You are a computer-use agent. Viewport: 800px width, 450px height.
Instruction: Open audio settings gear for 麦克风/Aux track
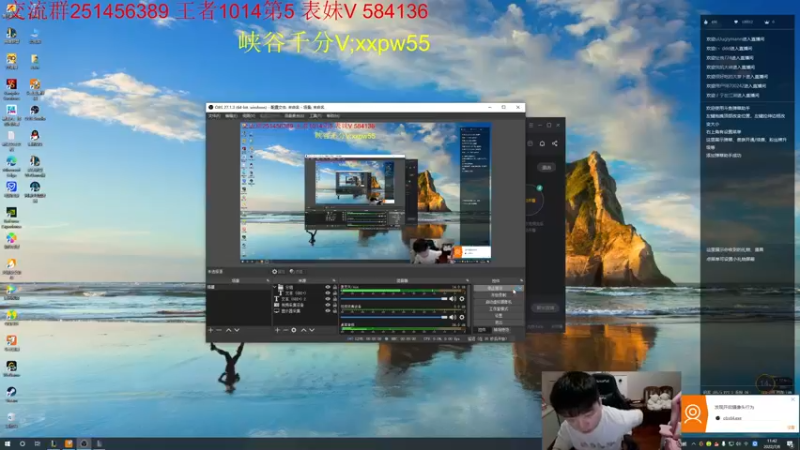[462, 299]
